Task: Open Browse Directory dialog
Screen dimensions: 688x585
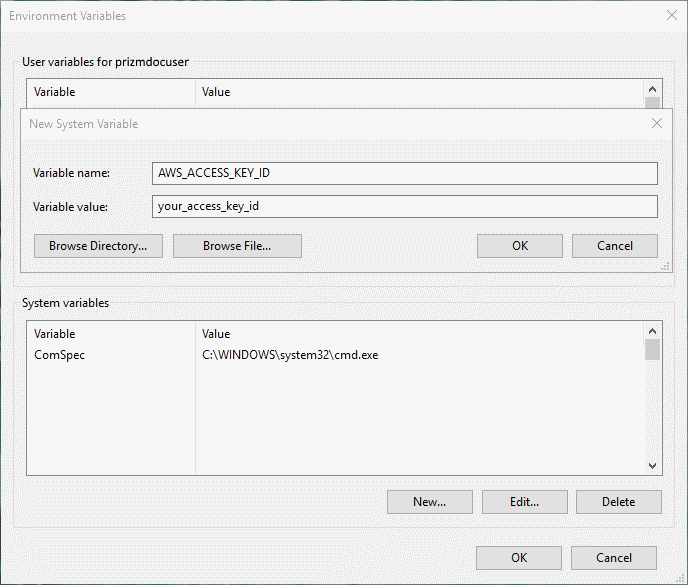Action: pyautogui.click(x=98, y=246)
